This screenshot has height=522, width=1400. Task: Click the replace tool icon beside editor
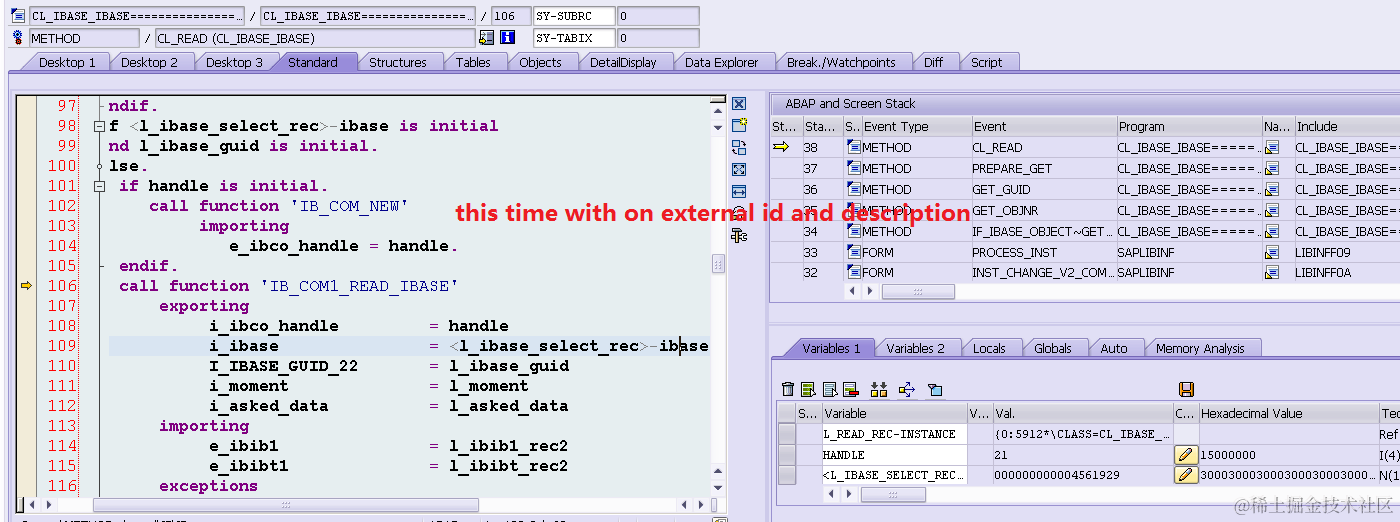[739, 148]
